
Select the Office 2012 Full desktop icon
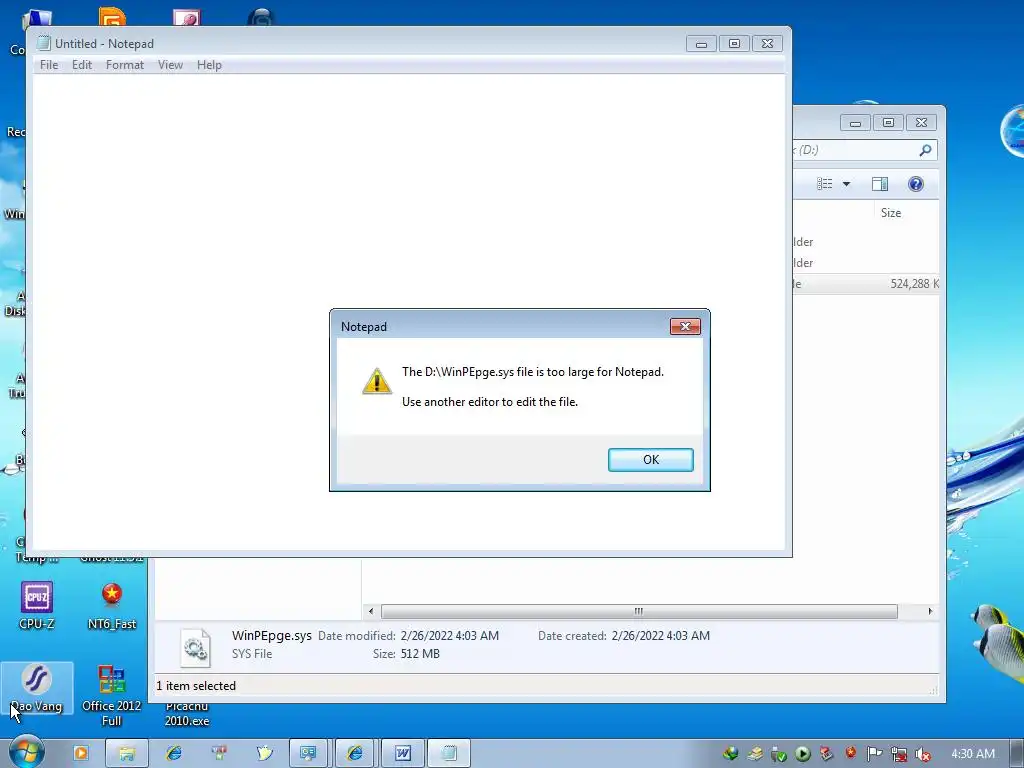coord(112,695)
